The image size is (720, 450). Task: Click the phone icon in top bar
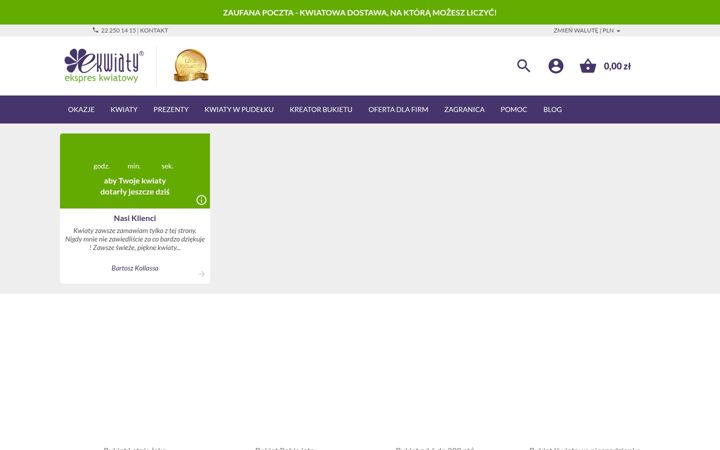tap(96, 30)
